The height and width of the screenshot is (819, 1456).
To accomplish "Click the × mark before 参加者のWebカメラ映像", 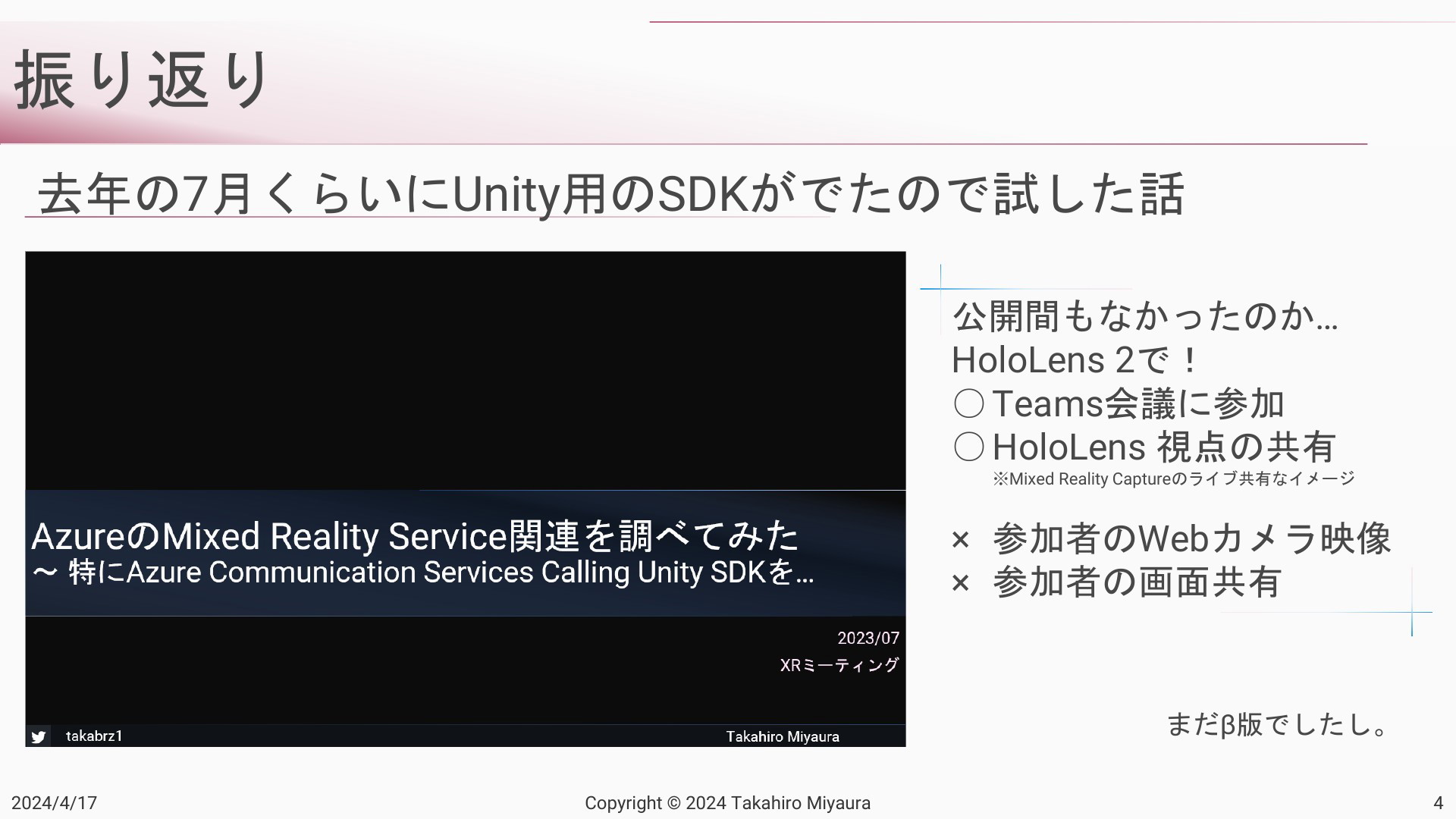I will coord(961,540).
